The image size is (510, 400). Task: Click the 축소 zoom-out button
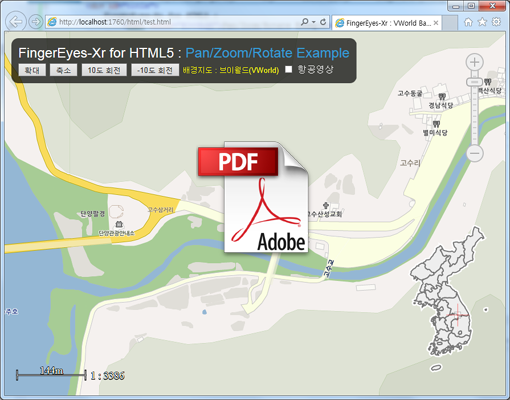click(x=63, y=70)
